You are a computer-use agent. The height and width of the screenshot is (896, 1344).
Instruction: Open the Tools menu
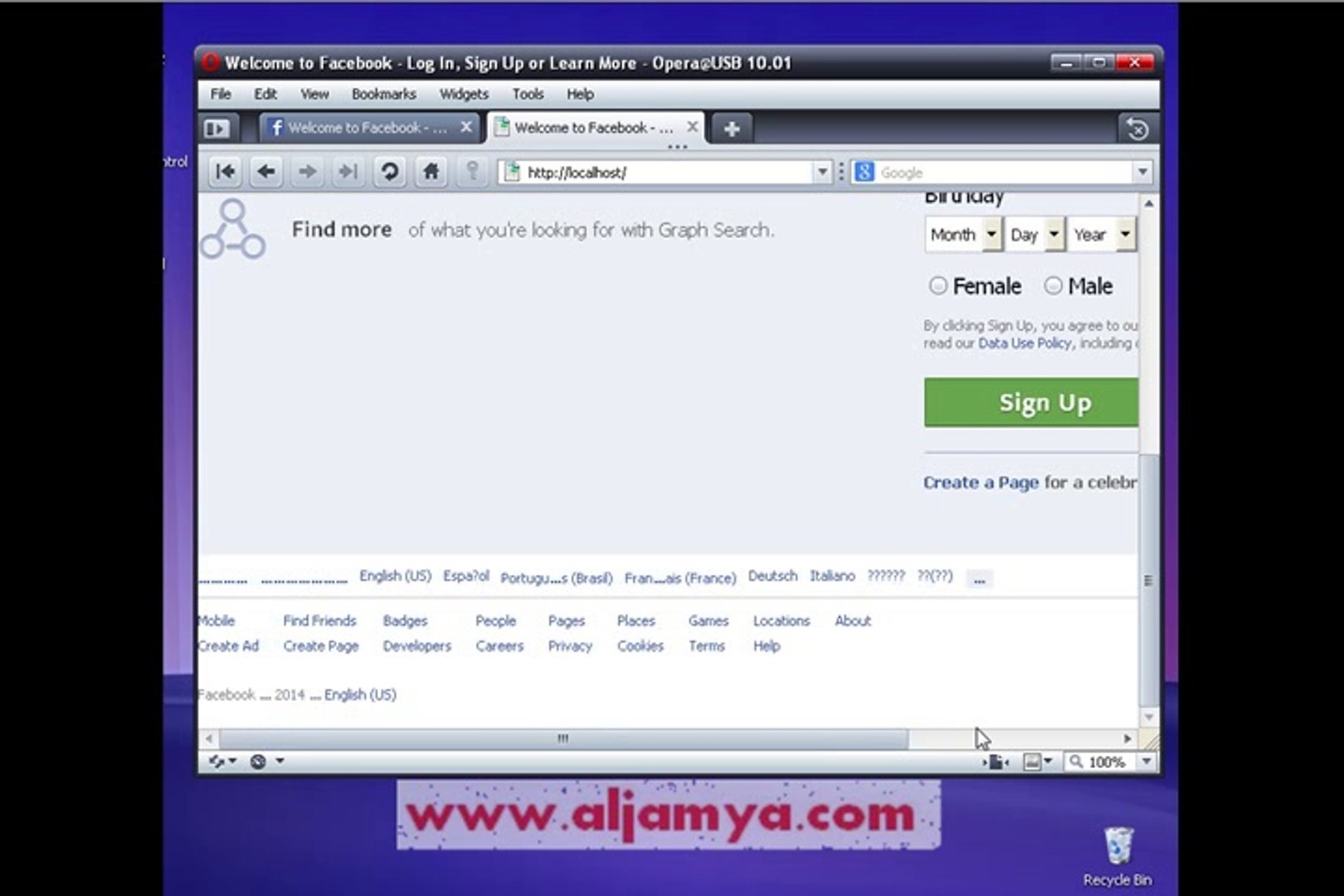point(528,94)
